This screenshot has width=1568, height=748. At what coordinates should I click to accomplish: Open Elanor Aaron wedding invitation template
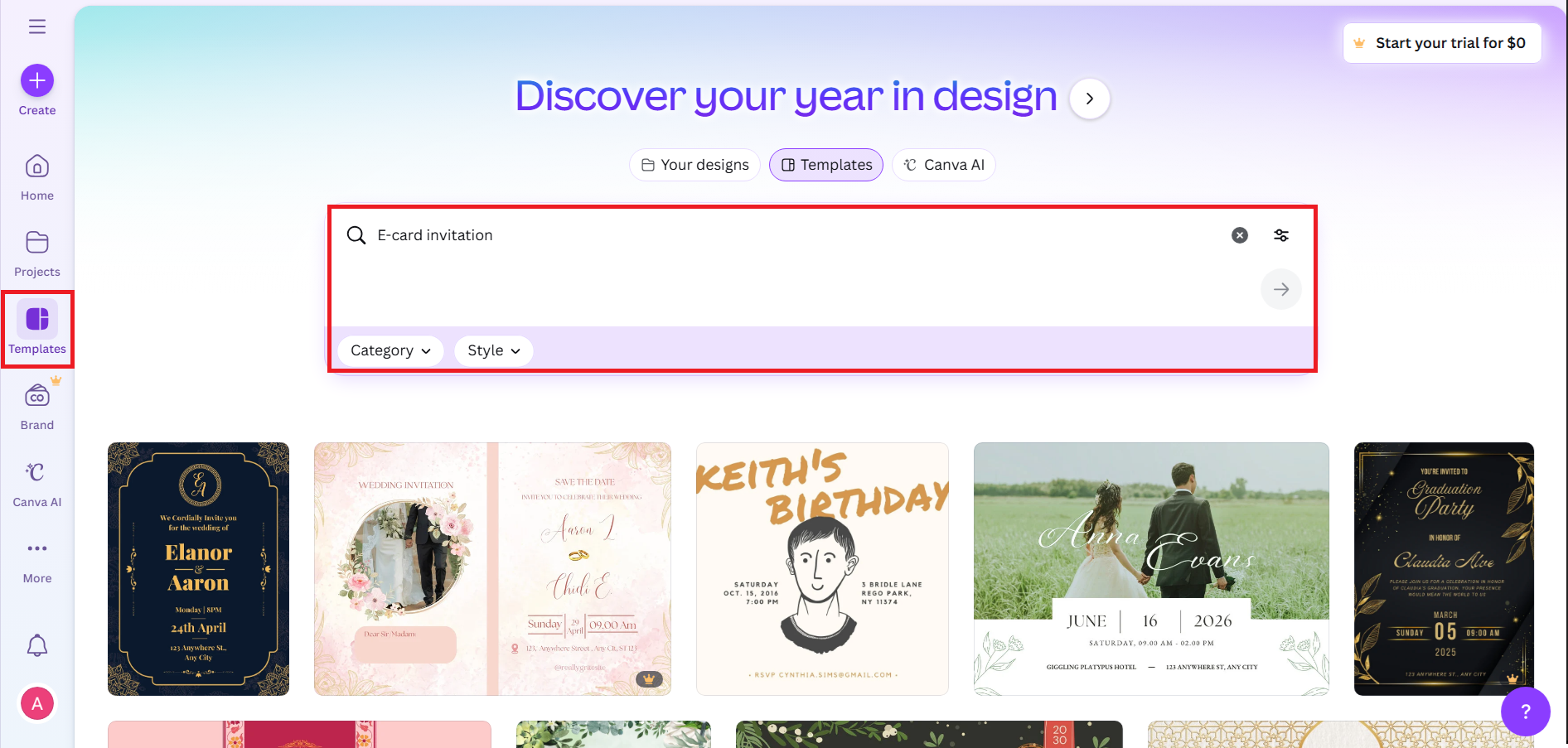(x=199, y=569)
